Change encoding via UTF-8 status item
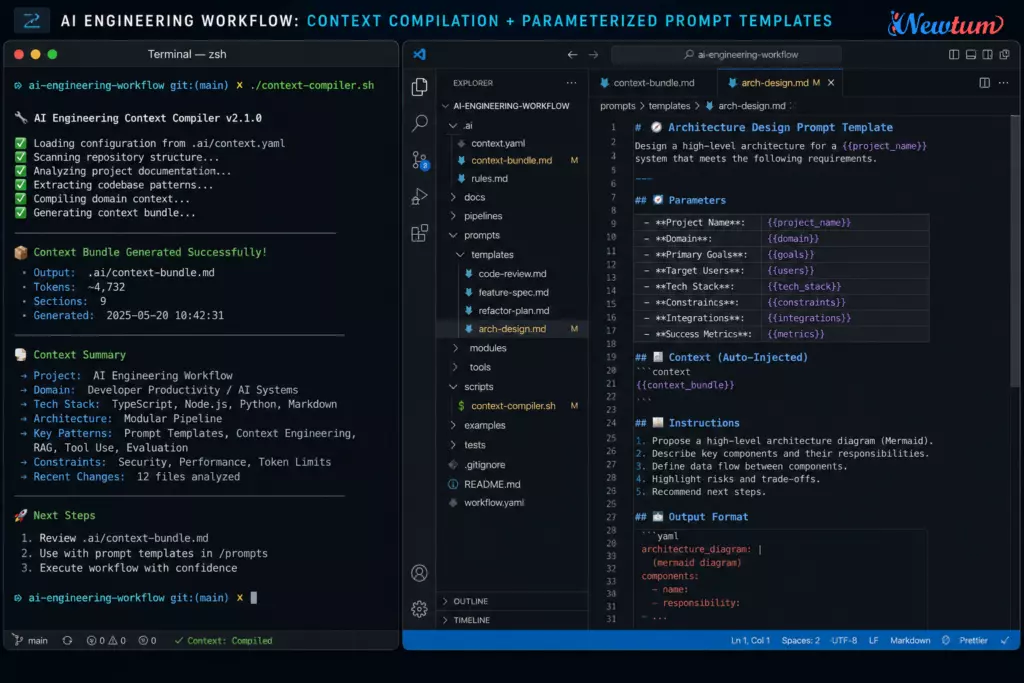 (844, 641)
